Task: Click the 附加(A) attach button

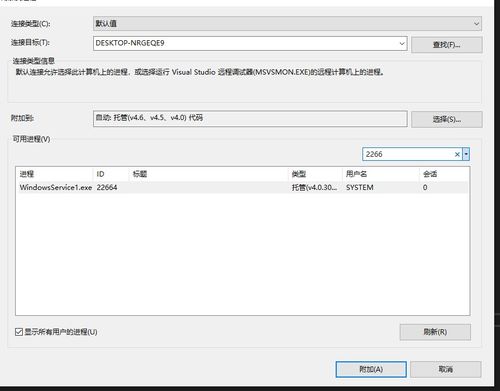Action: tap(371, 369)
